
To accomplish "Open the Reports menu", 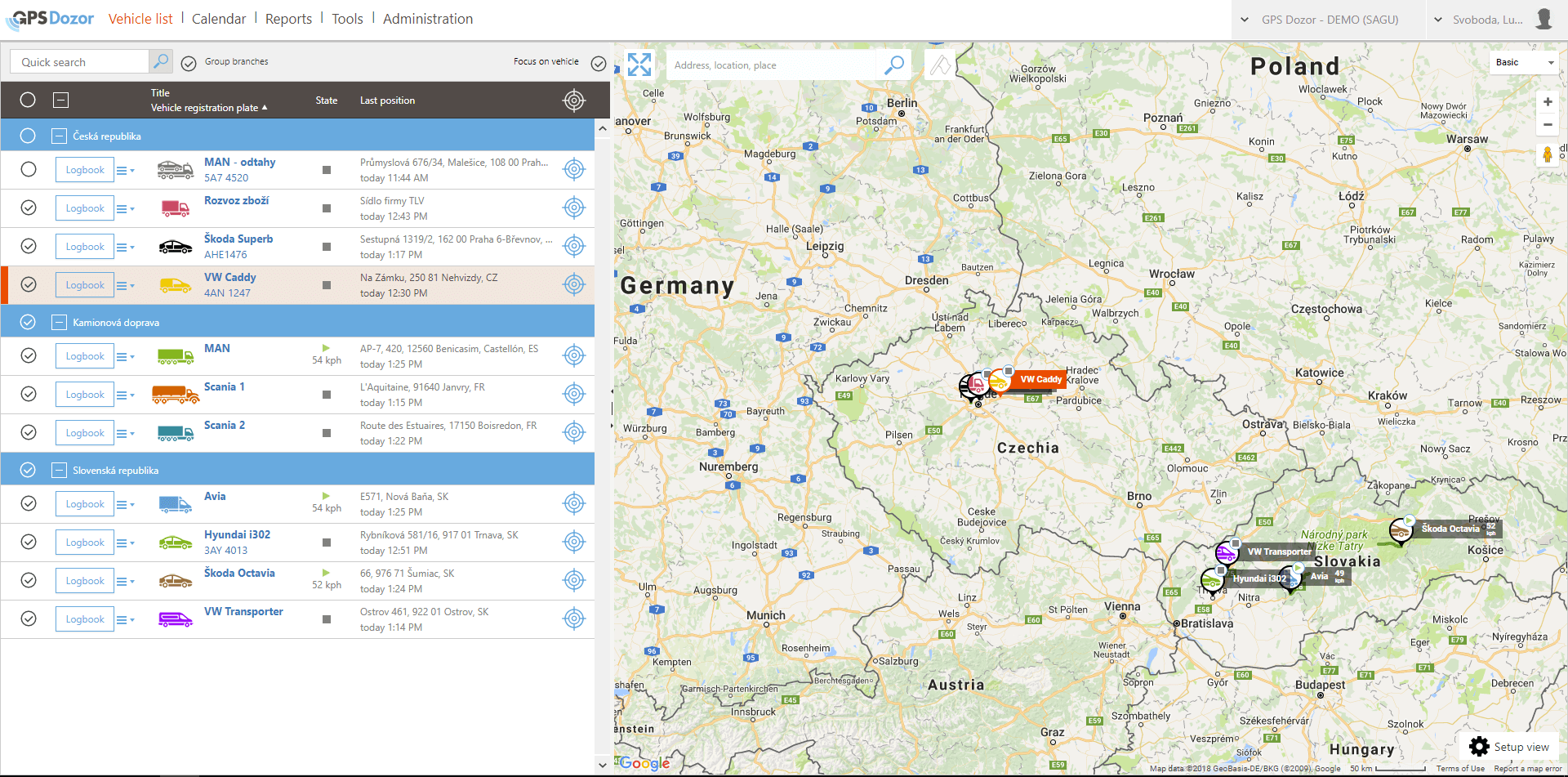I will (x=288, y=19).
